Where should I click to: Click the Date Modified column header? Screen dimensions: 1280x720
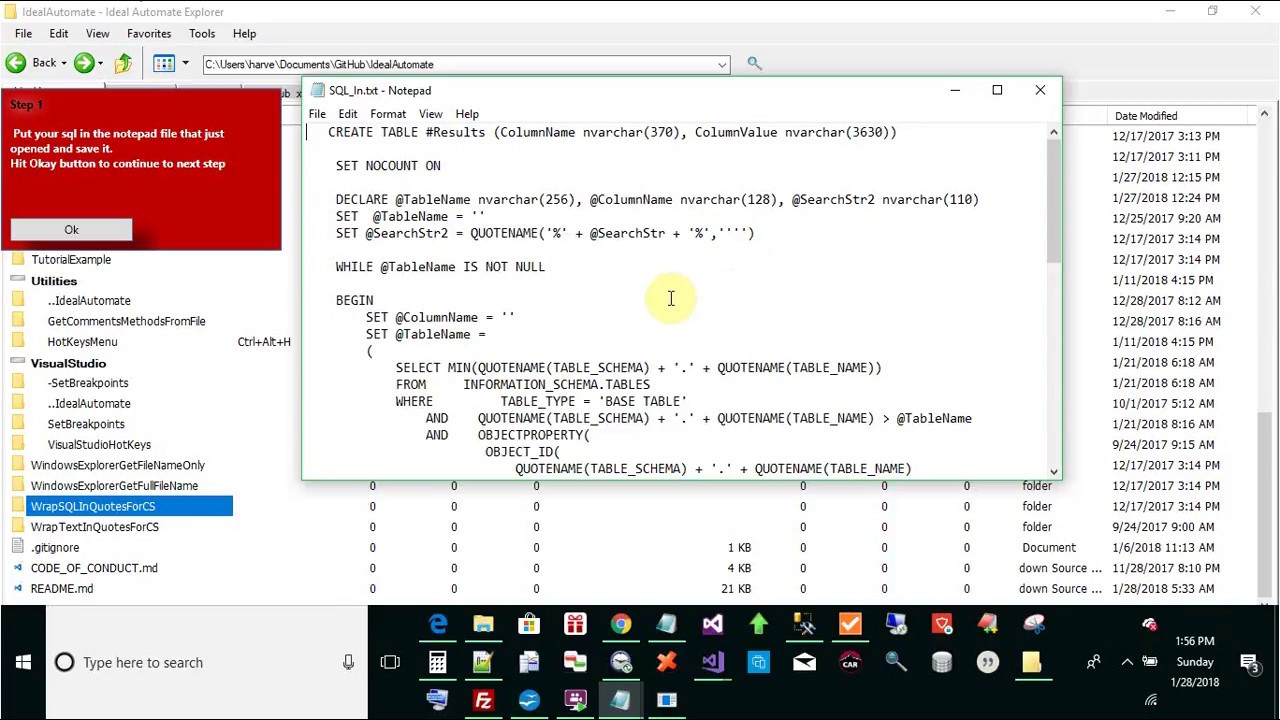pos(1146,116)
